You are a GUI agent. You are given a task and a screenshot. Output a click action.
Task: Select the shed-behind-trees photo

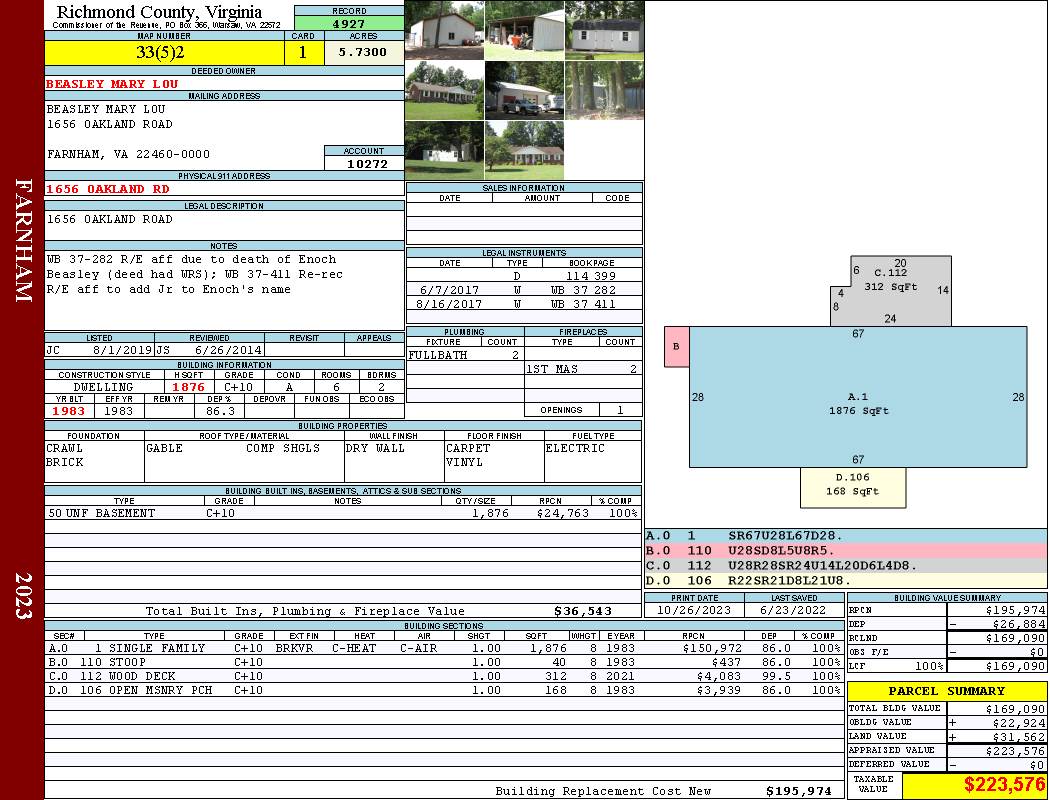[604, 90]
